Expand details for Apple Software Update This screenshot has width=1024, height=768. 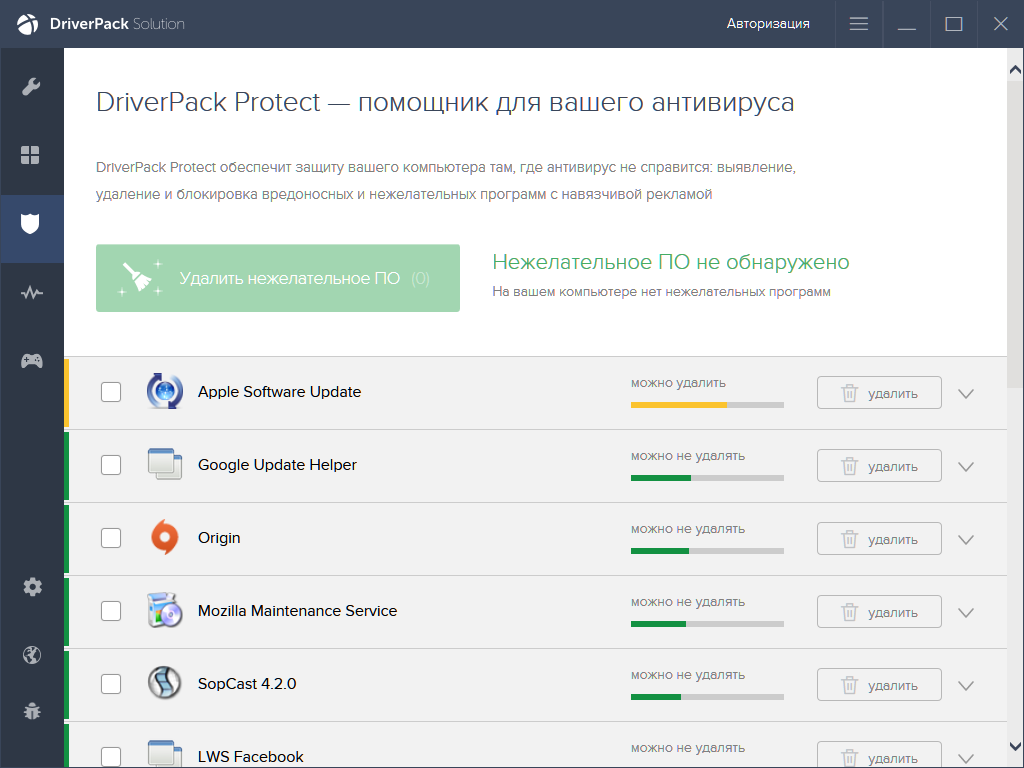(x=966, y=394)
